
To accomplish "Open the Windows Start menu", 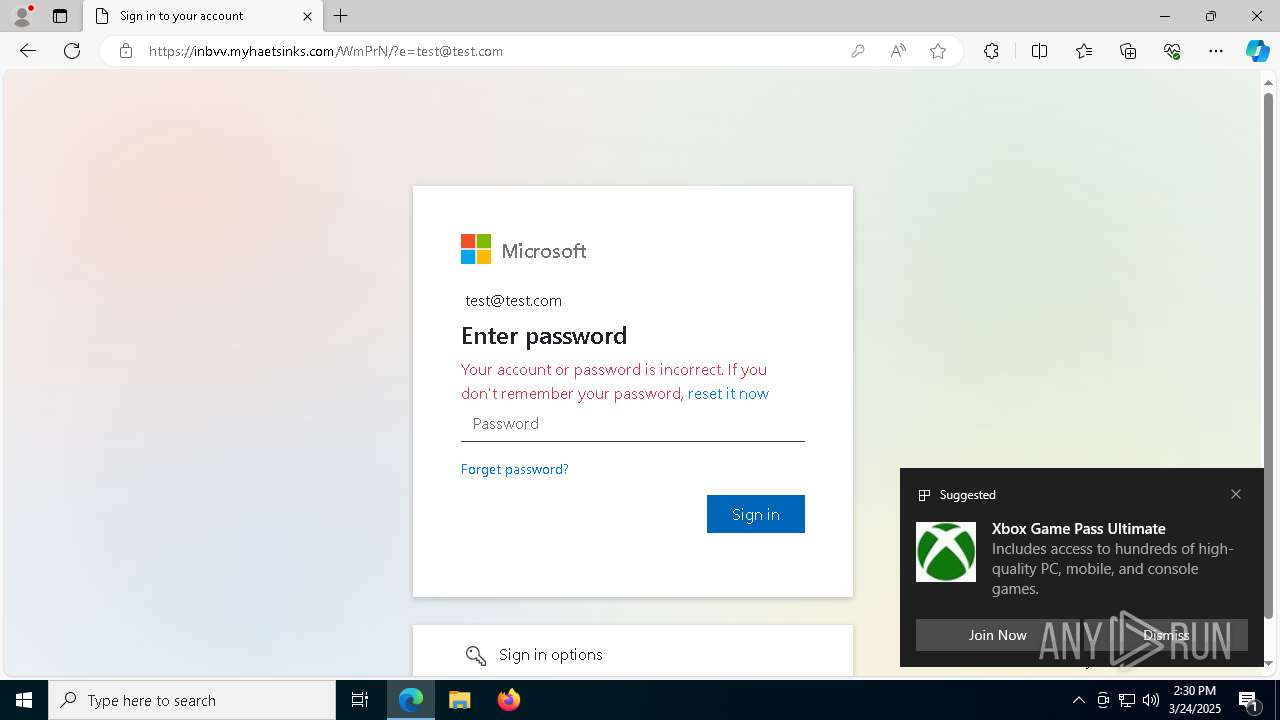I will pos(24,700).
